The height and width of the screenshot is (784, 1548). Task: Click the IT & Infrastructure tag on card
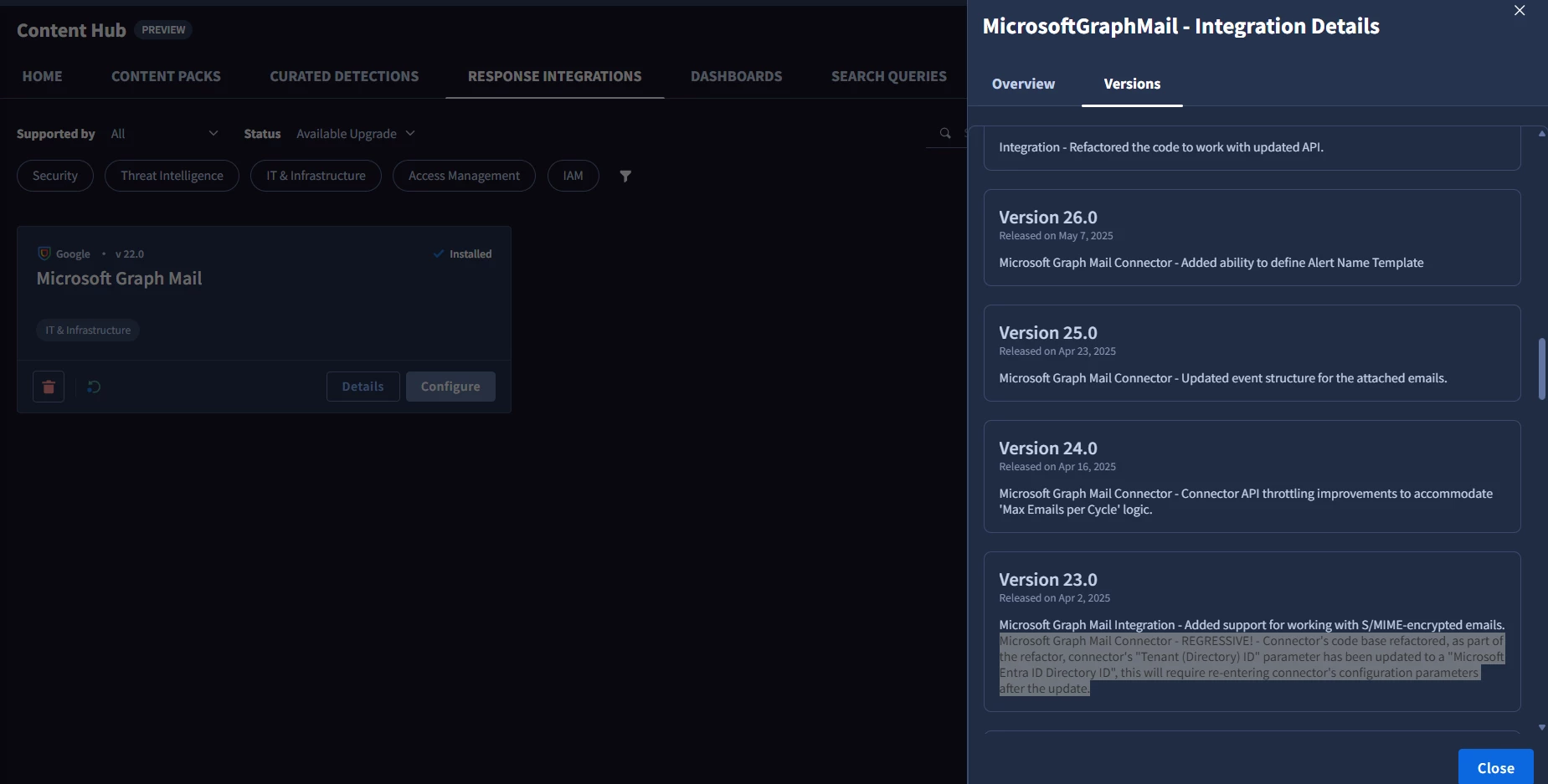(x=88, y=331)
